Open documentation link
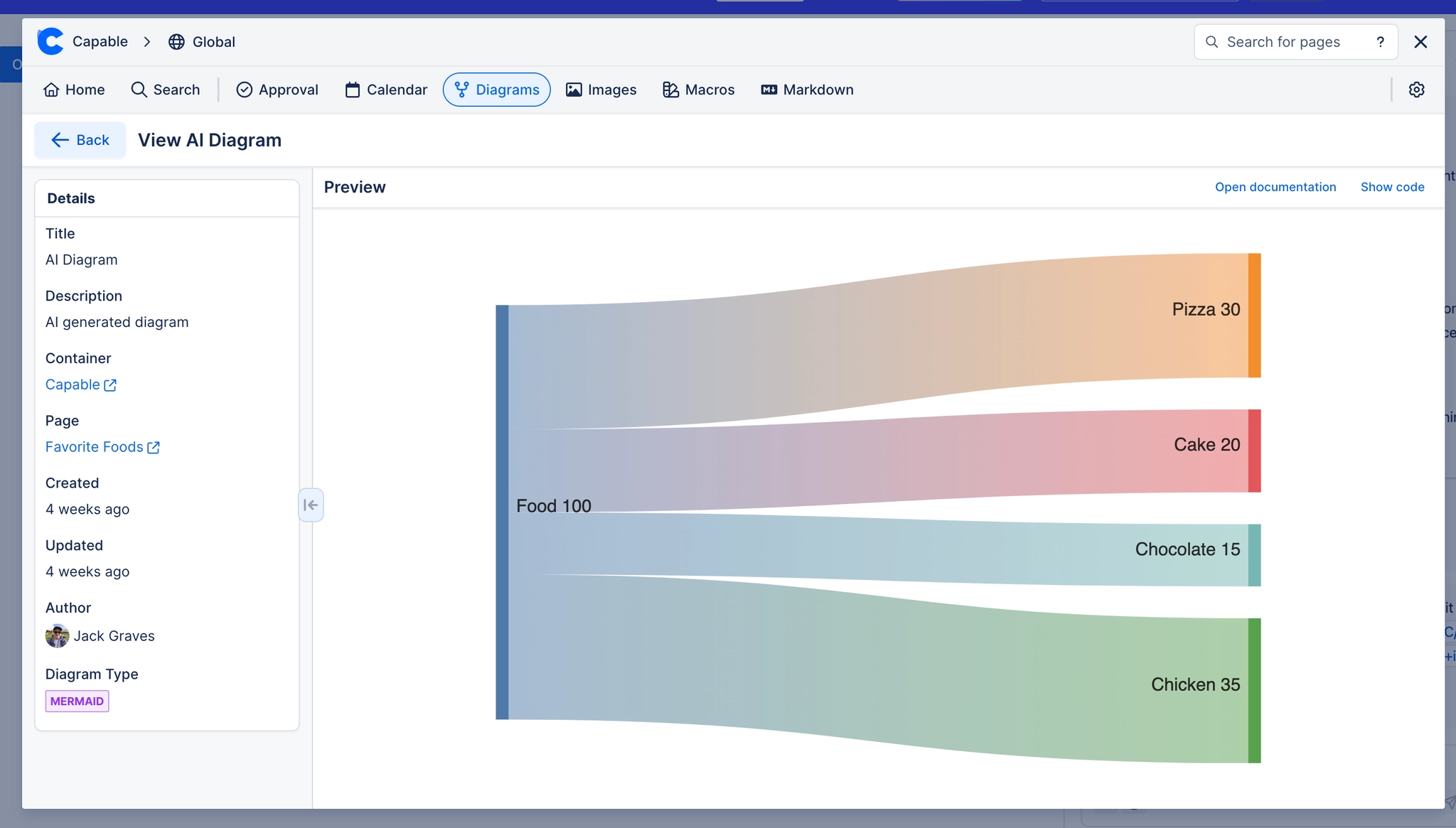Viewport: 1456px width, 828px height. 1275,187
